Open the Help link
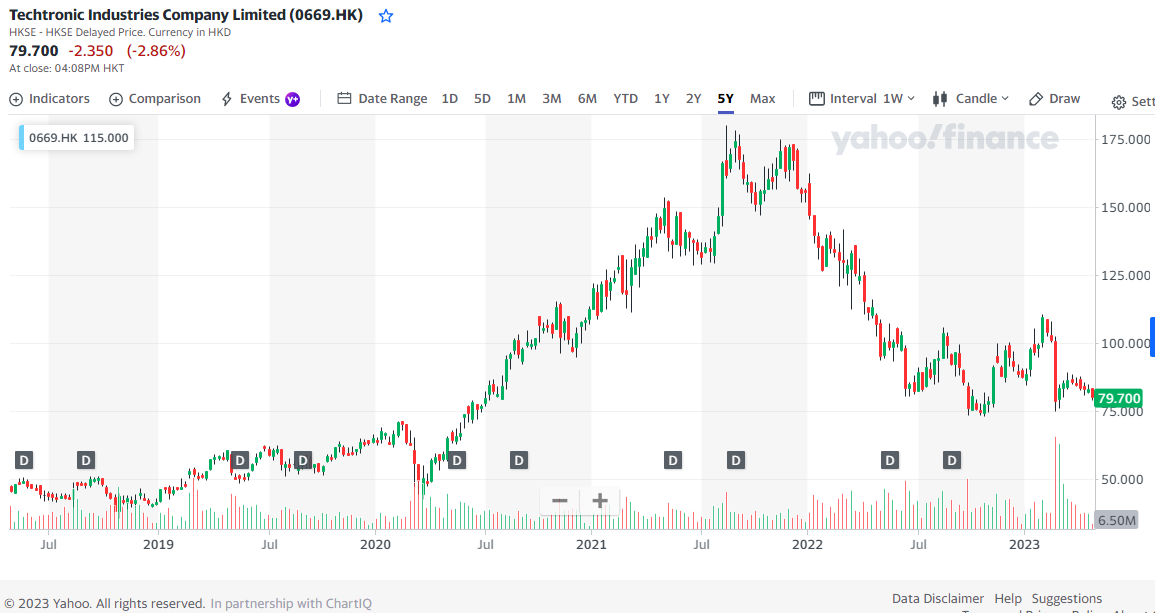The width and height of the screenshot is (1155, 613). [x=1008, y=598]
